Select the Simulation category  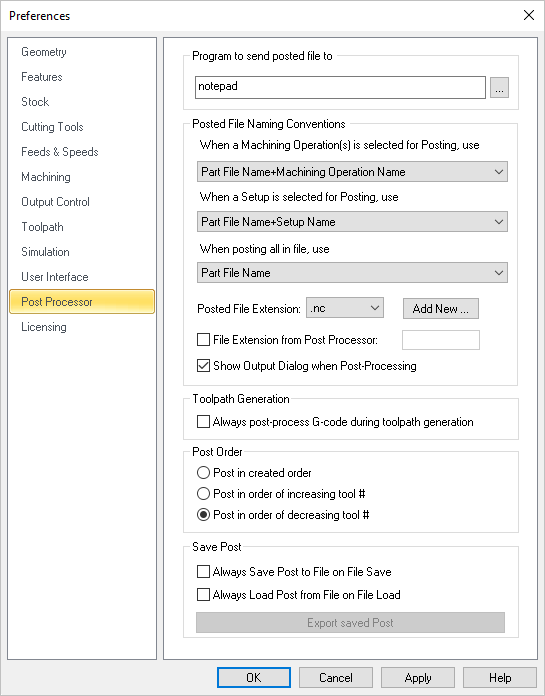click(x=45, y=252)
